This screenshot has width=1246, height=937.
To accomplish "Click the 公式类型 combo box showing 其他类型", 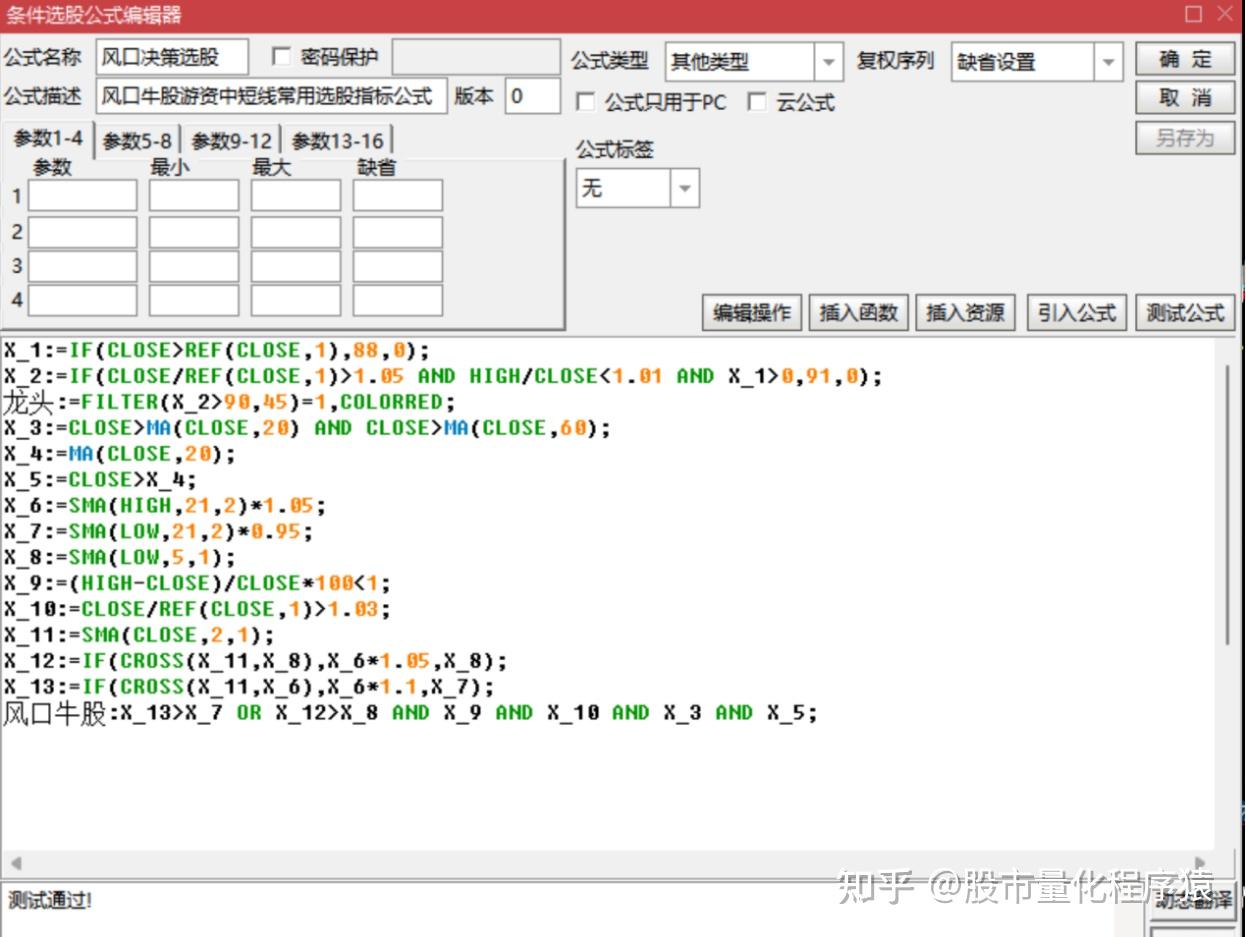I will pos(754,62).
